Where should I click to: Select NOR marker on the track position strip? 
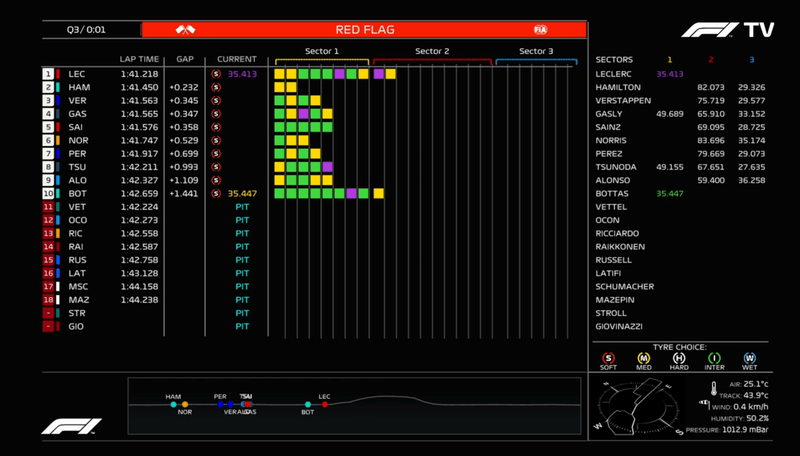pos(185,404)
